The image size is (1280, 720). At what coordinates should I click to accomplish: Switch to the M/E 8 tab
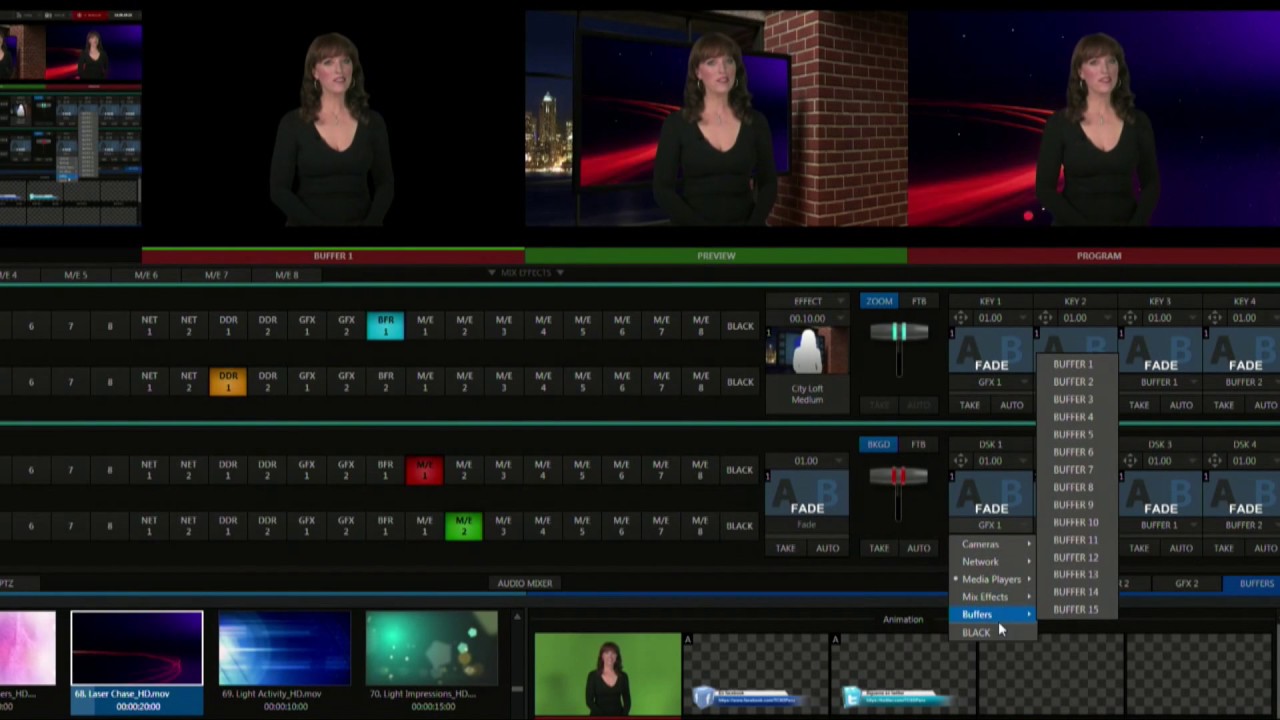[x=286, y=274]
